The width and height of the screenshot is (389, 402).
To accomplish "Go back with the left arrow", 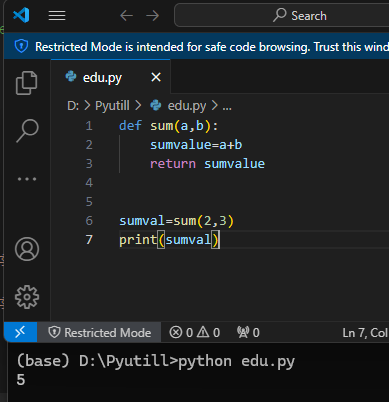I will coord(127,15).
